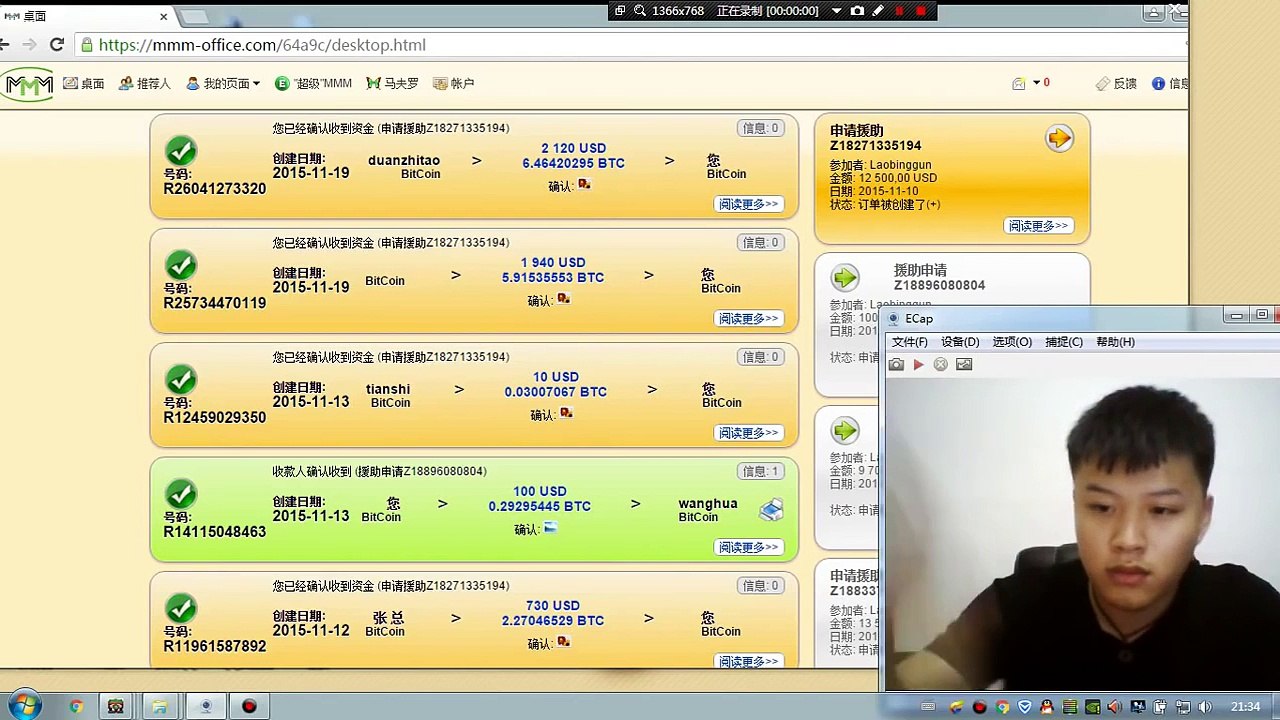
Task: Click the orange arrow on request Z18271335194
Action: (1059, 139)
